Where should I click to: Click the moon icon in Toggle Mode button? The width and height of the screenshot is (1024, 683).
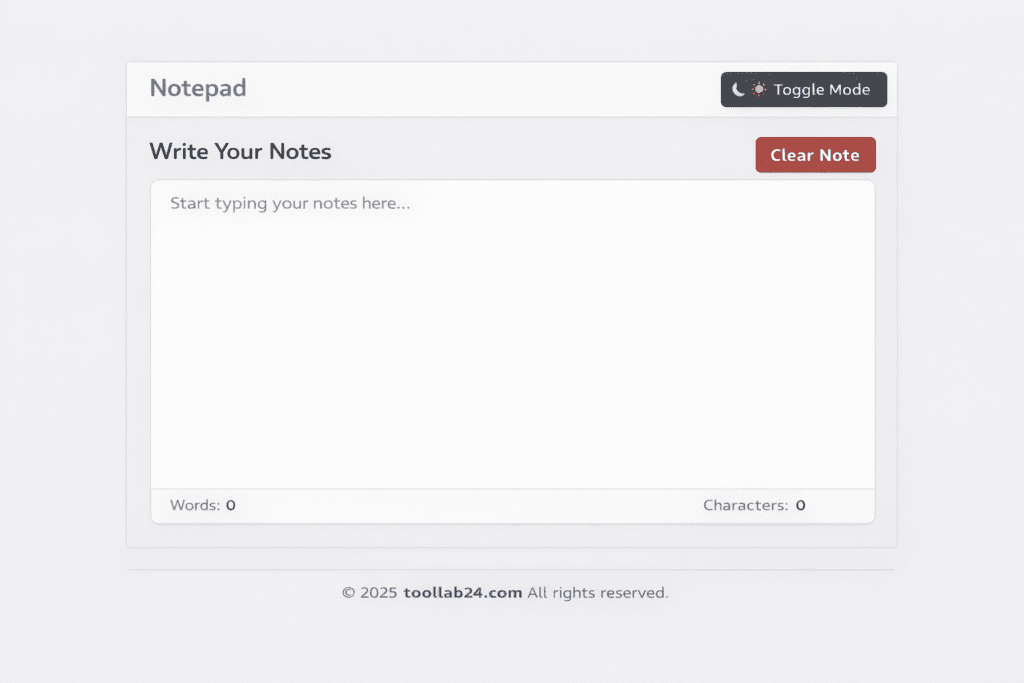tap(738, 89)
